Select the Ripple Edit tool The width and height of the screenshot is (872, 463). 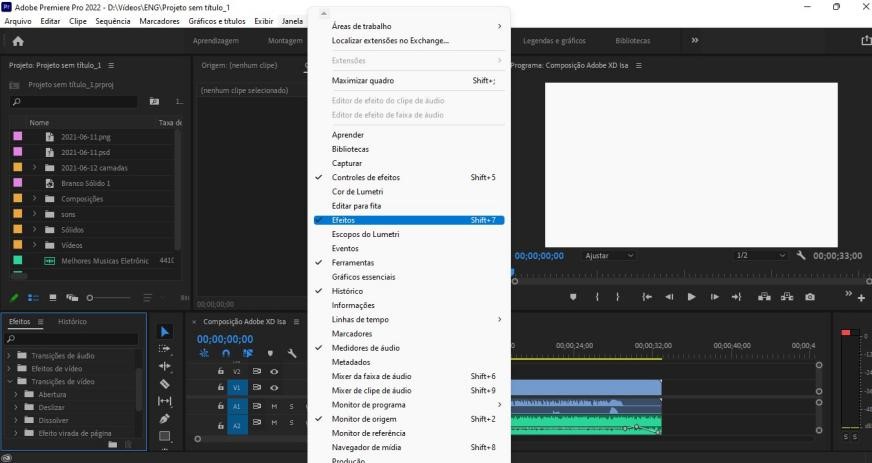tap(165, 366)
